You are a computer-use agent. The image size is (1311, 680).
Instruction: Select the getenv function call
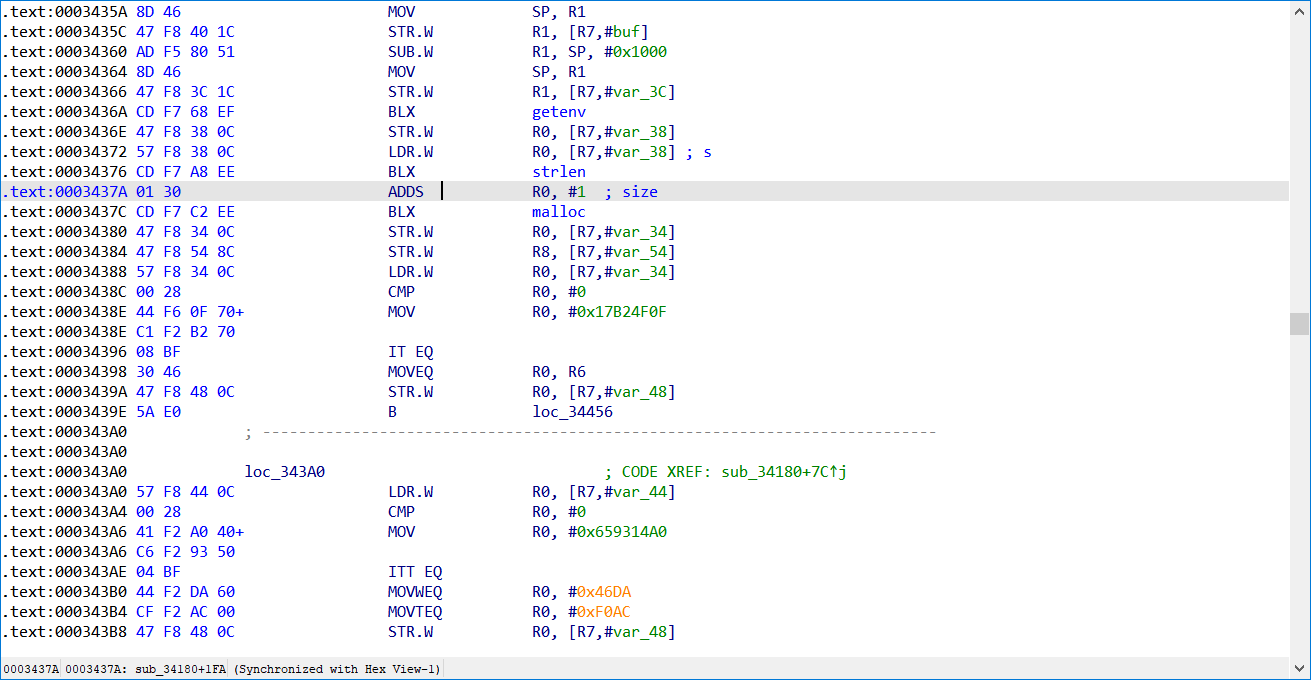pyautogui.click(x=558, y=112)
